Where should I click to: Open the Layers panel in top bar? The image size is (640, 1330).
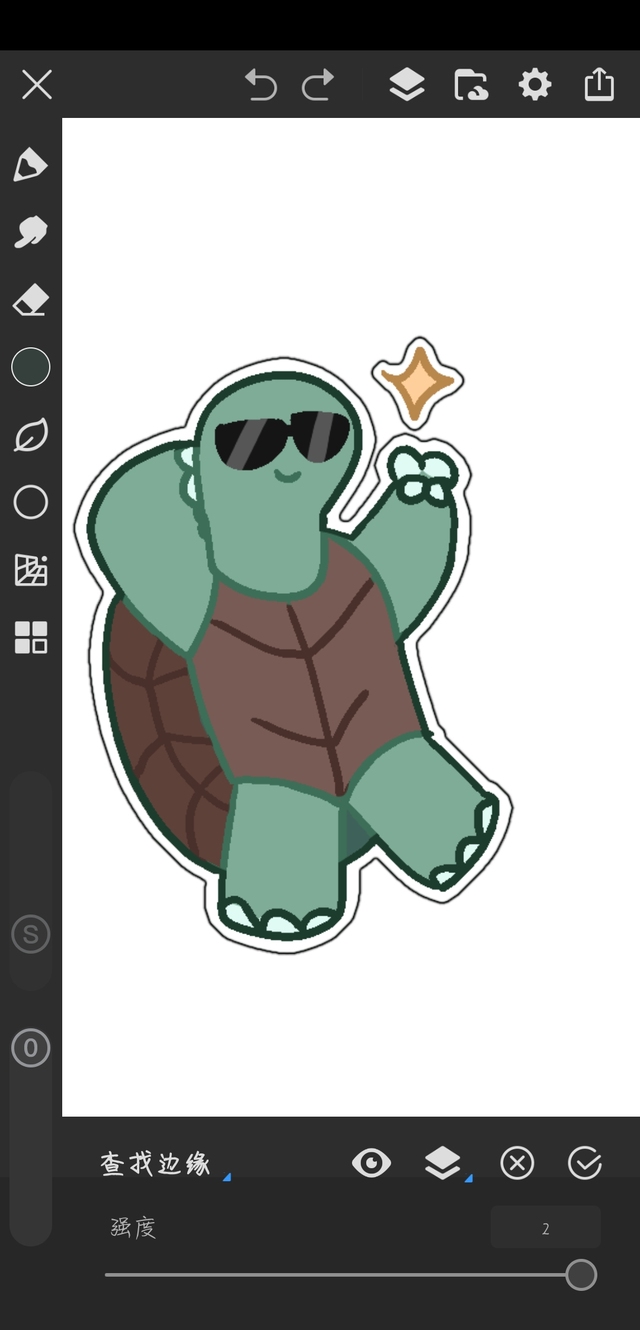pos(407,85)
